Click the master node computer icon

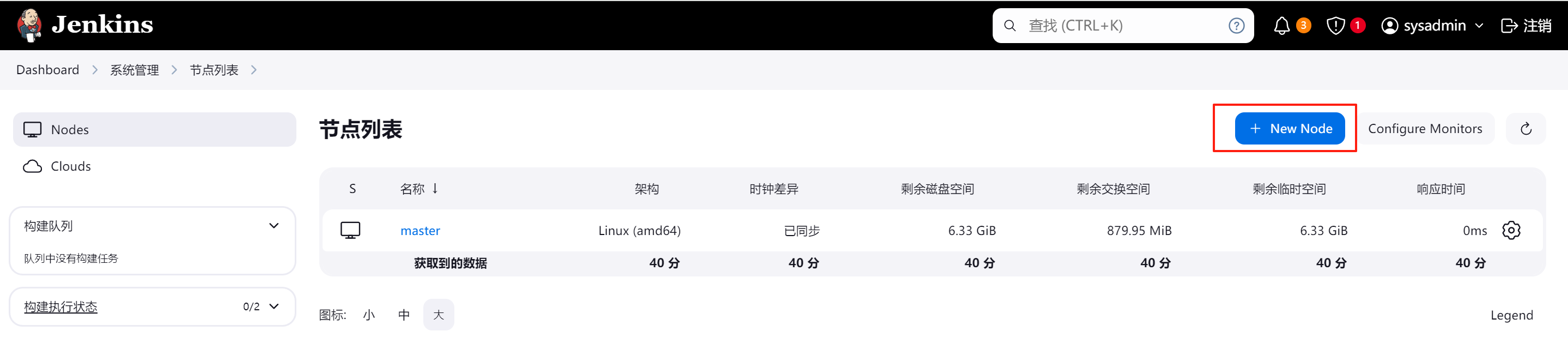click(x=350, y=230)
